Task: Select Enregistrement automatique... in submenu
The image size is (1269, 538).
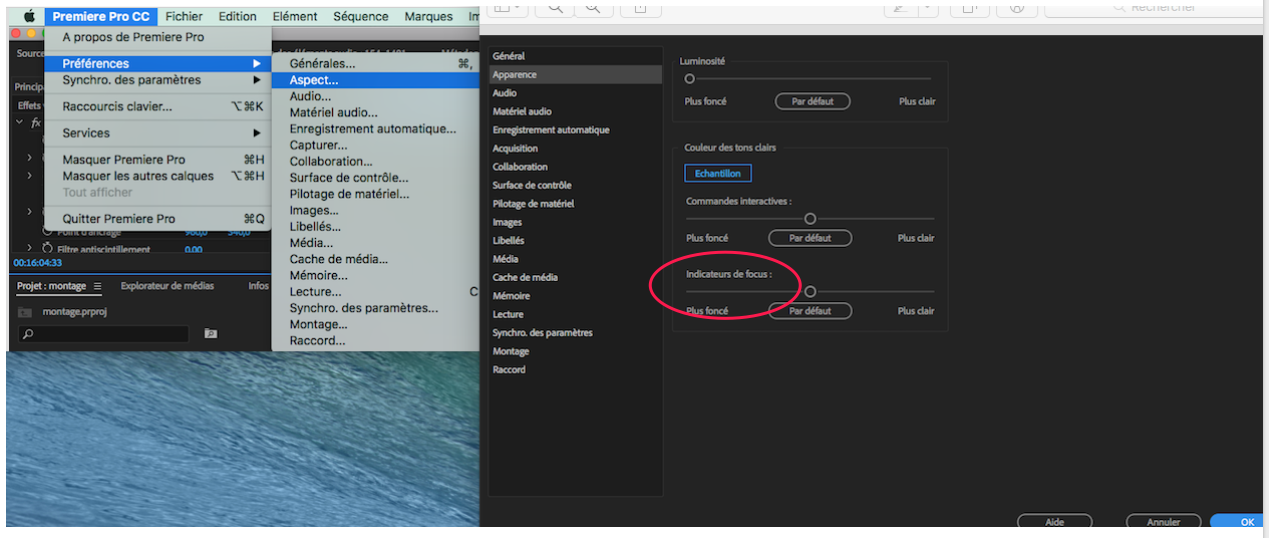Action: 376,128
